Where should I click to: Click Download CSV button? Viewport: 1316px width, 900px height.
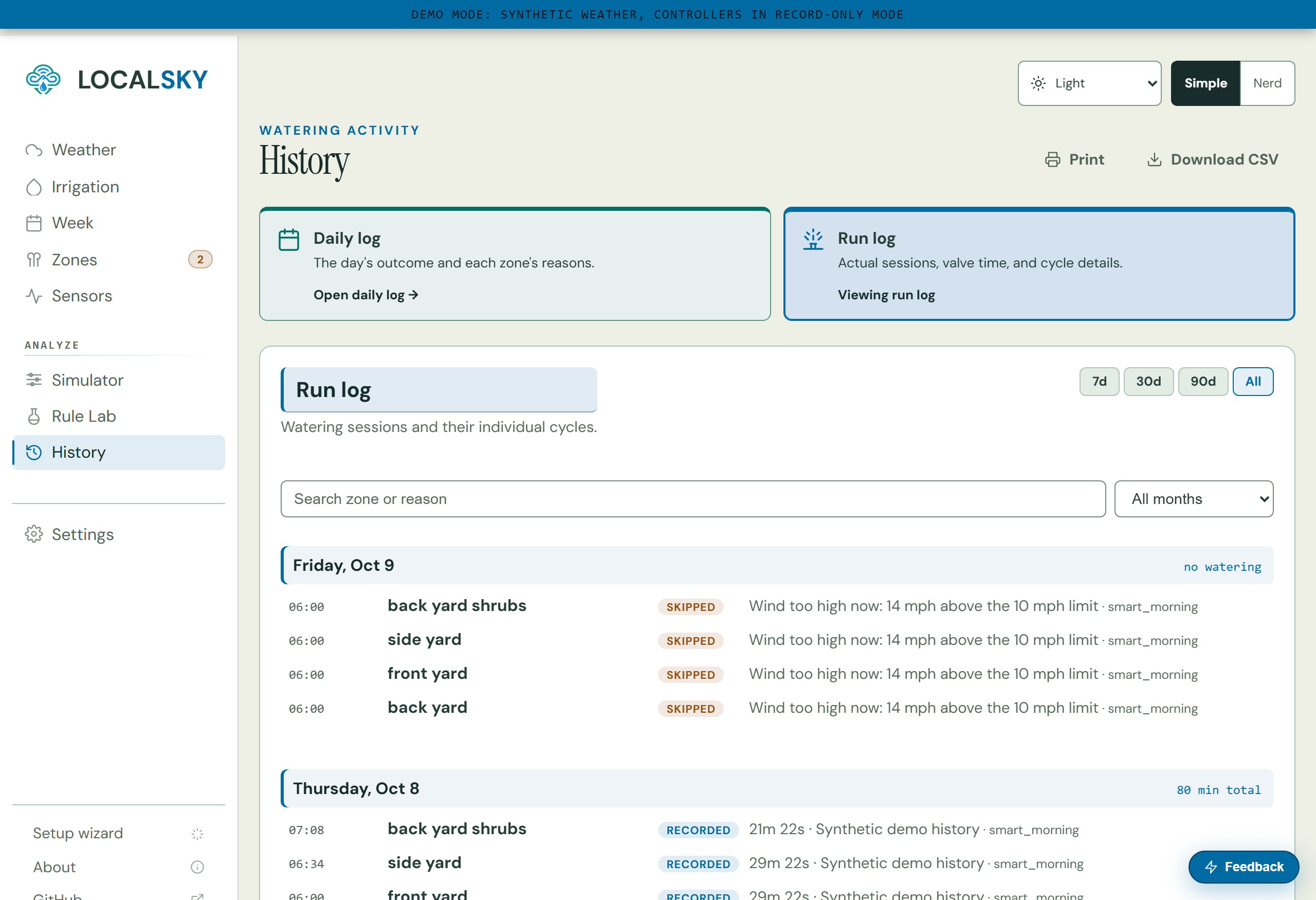pyautogui.click(x=1212, y=160)
